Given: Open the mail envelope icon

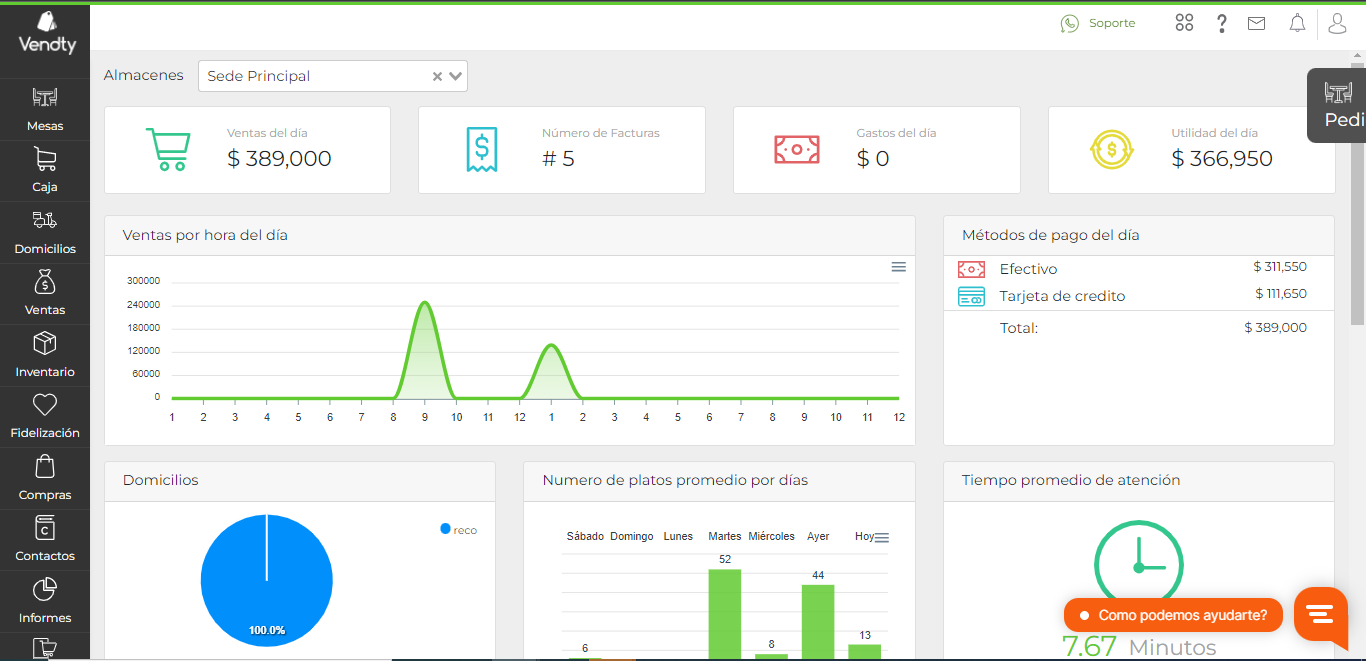Looking at the screenshot, I should [x=1256, y=23].
